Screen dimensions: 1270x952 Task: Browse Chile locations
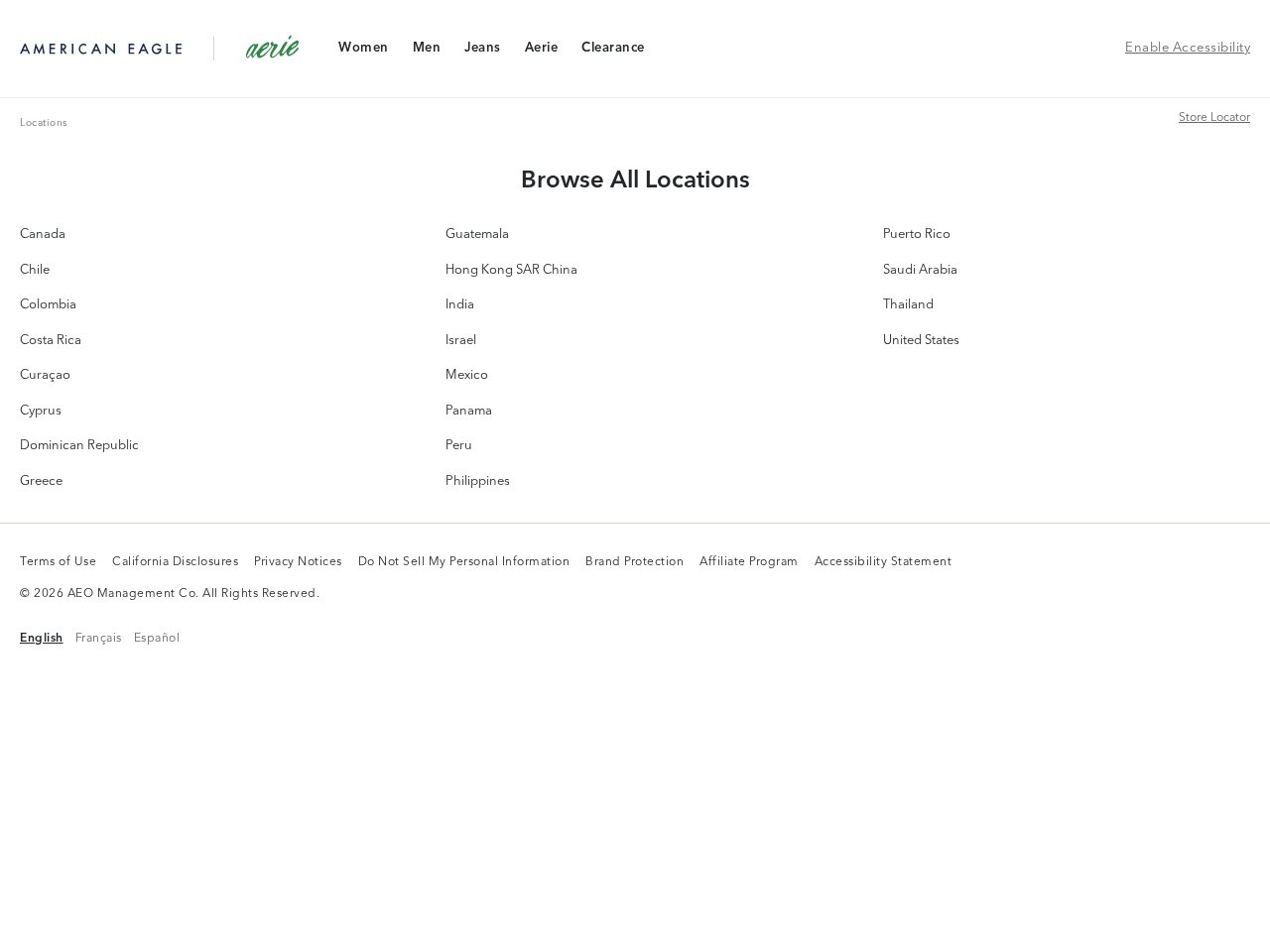[35, 270]
